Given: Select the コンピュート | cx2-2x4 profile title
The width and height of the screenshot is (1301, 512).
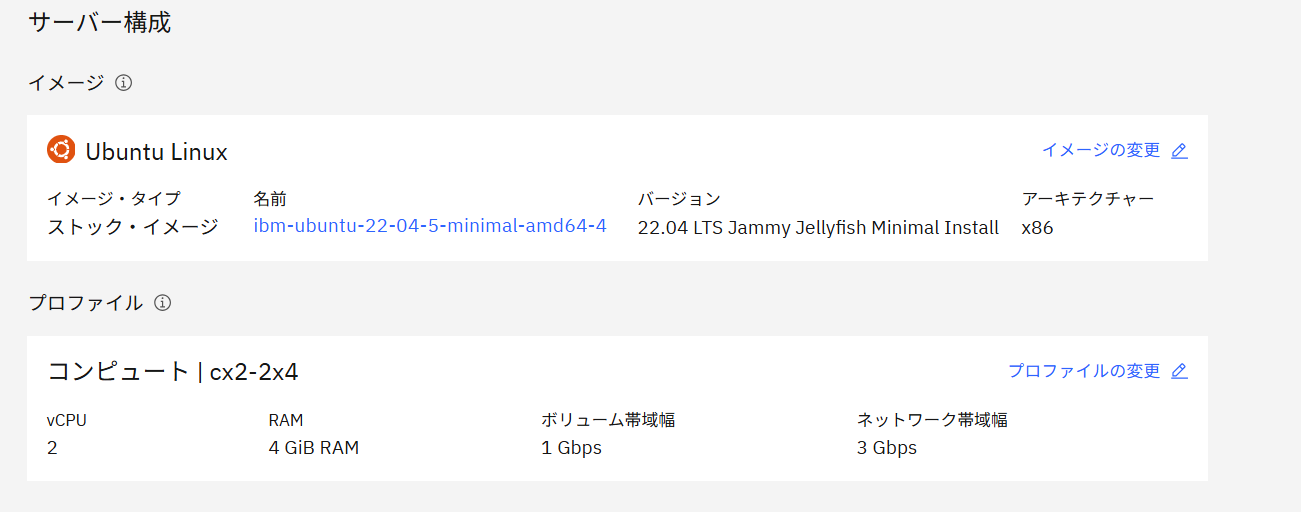Looking at the screenshot, I should (x=173, y=372).
